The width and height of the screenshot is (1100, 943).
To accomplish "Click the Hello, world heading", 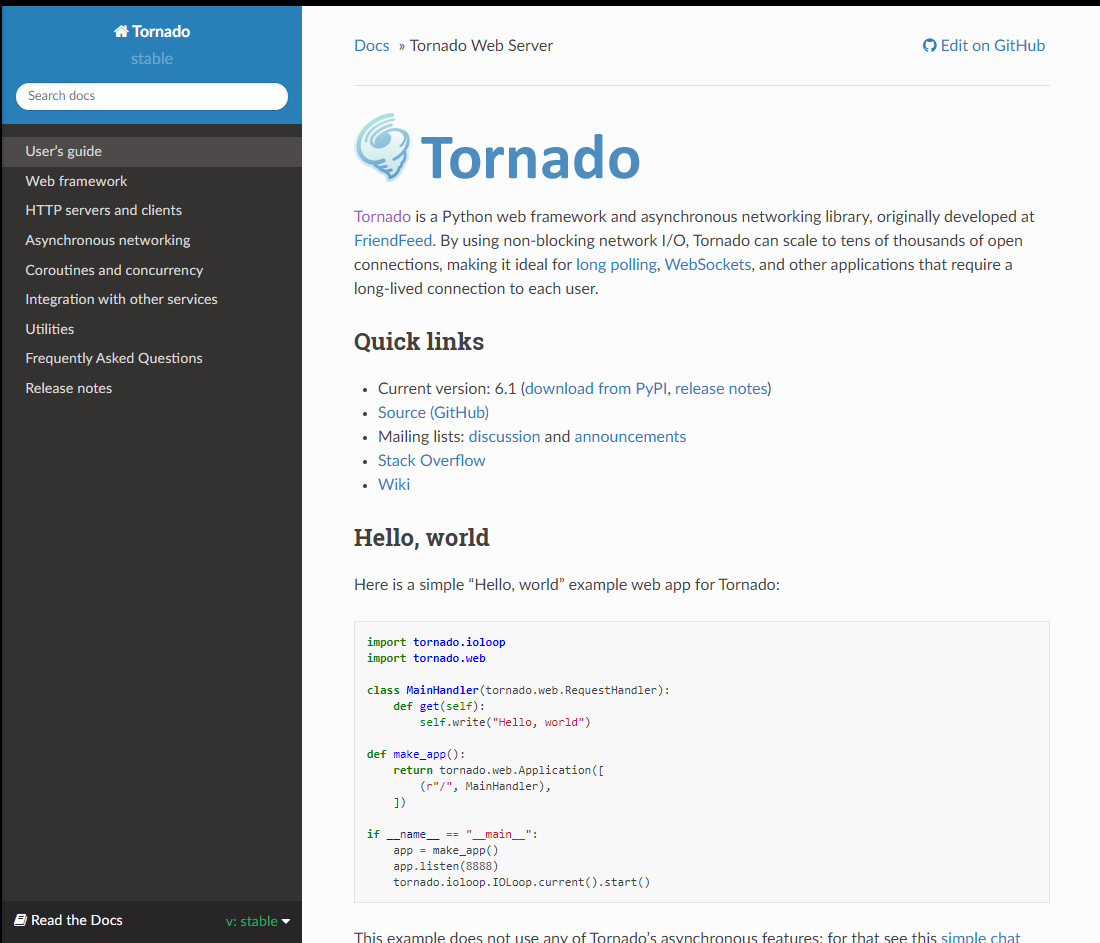I will pyautogui.click(x=422, y=537).
